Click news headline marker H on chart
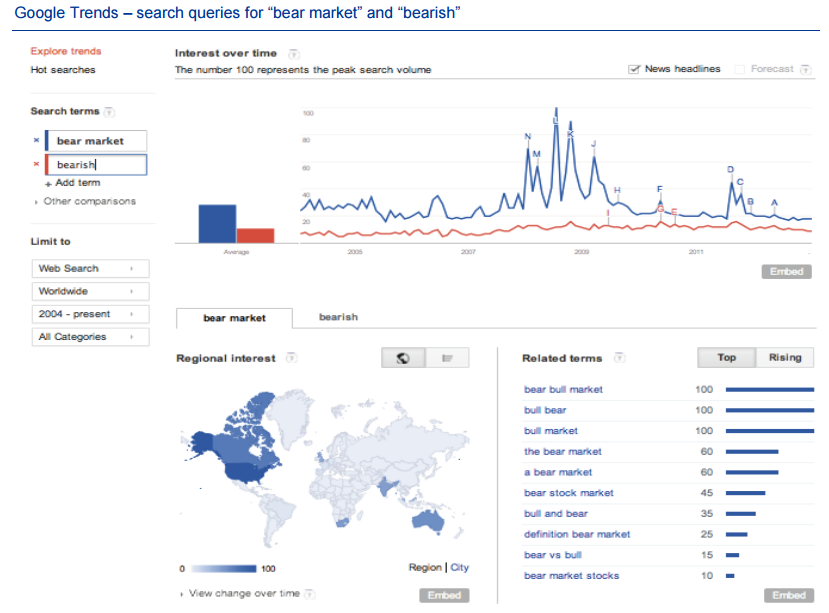This screenshot has width=829, height=613. (617, 190)
